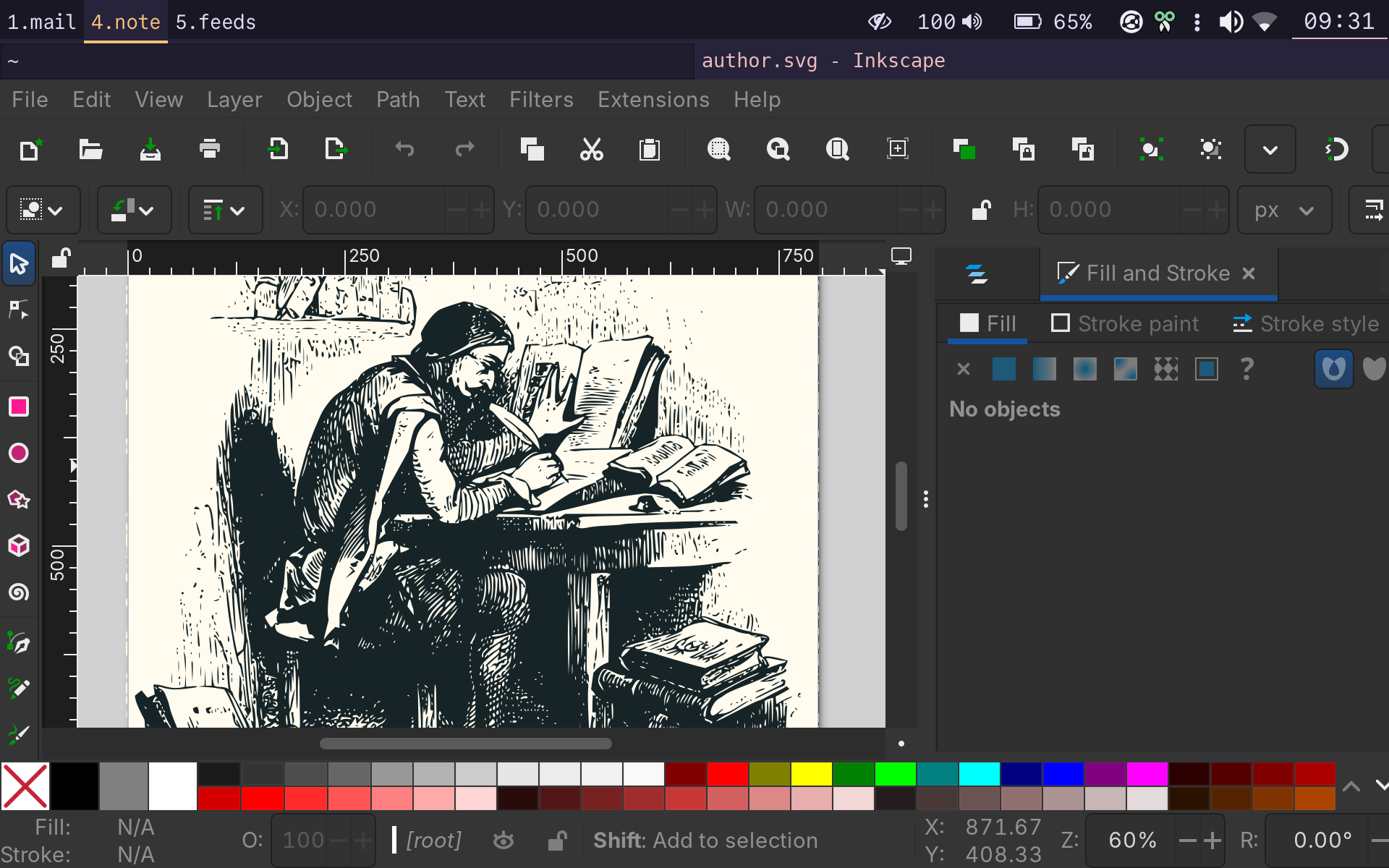This screenshot has width=1389, height=868.
Task: Open the Path menu
Action: pos(398,100)
